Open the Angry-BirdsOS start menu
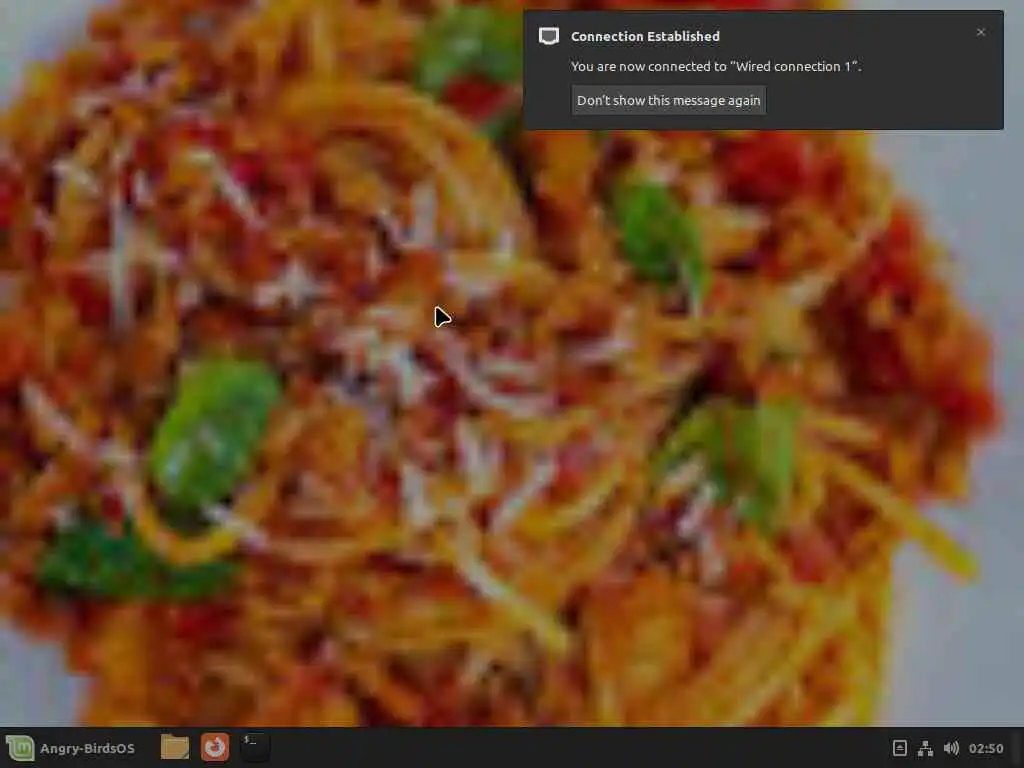 pos(71,748)
